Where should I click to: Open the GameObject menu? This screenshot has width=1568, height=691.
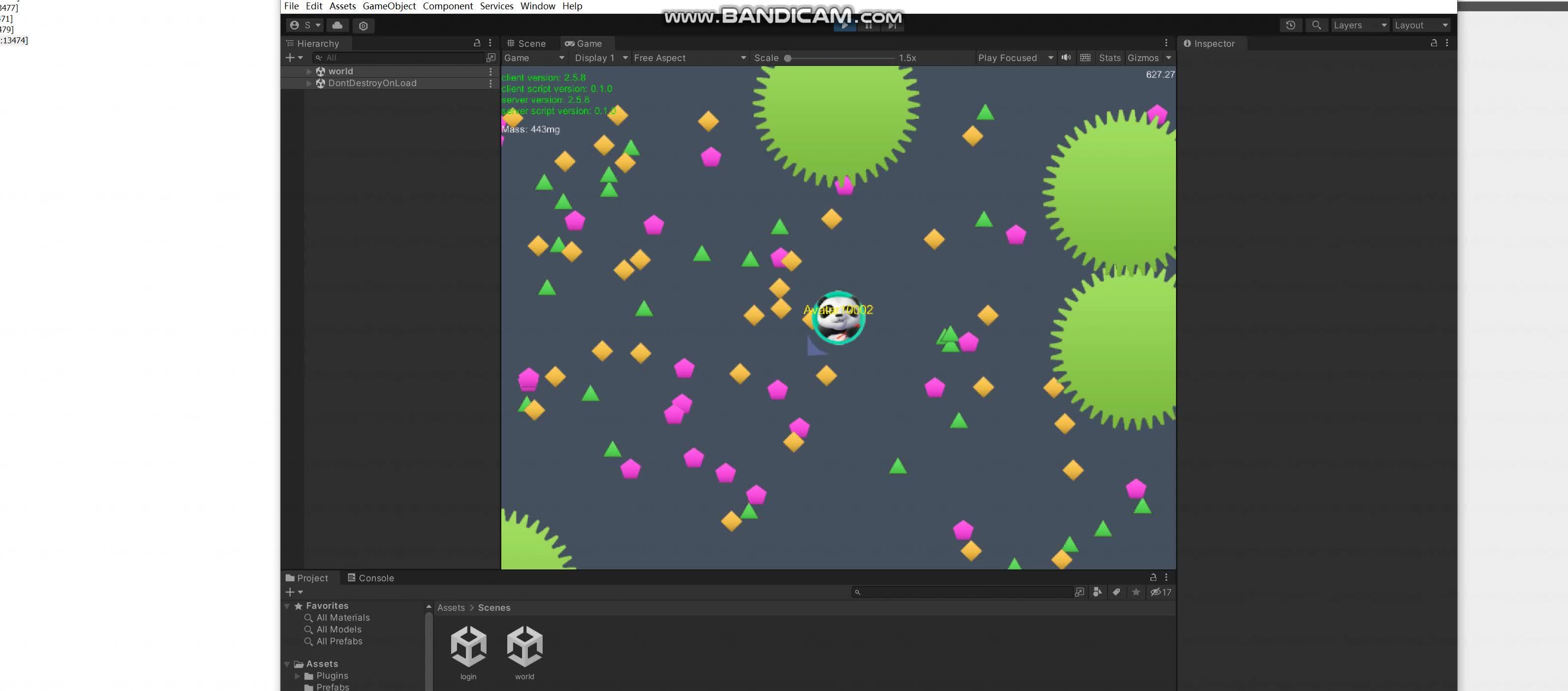click(x=389, y=6)
